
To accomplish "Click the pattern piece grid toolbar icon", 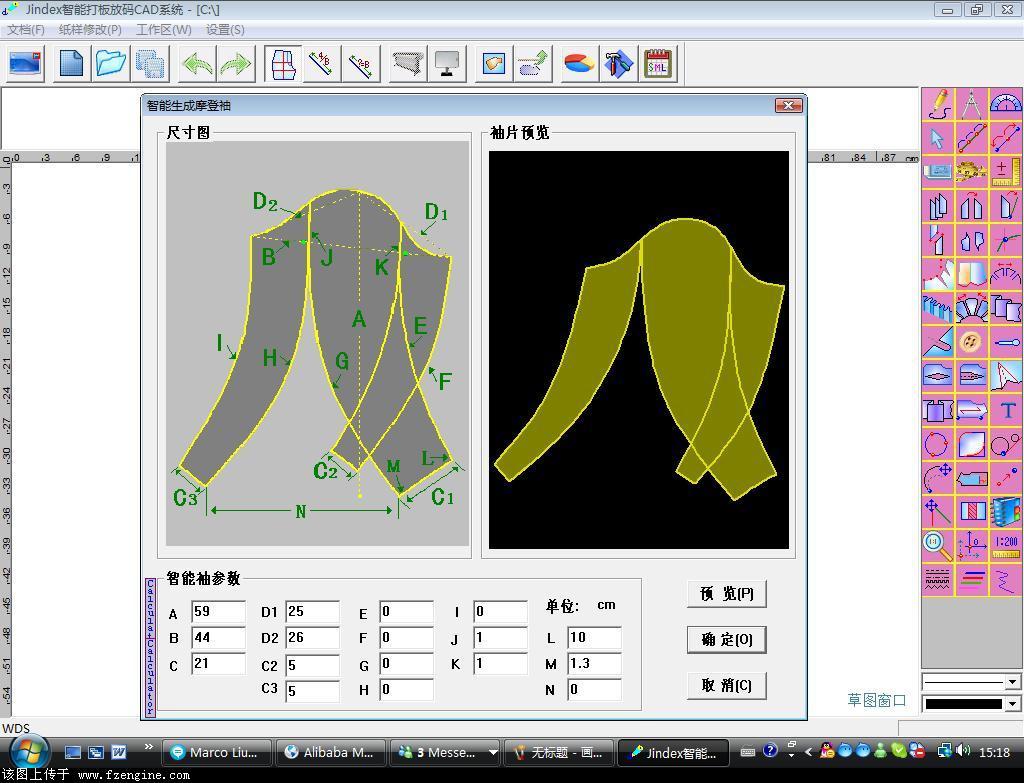I will (x=283, y=63).
